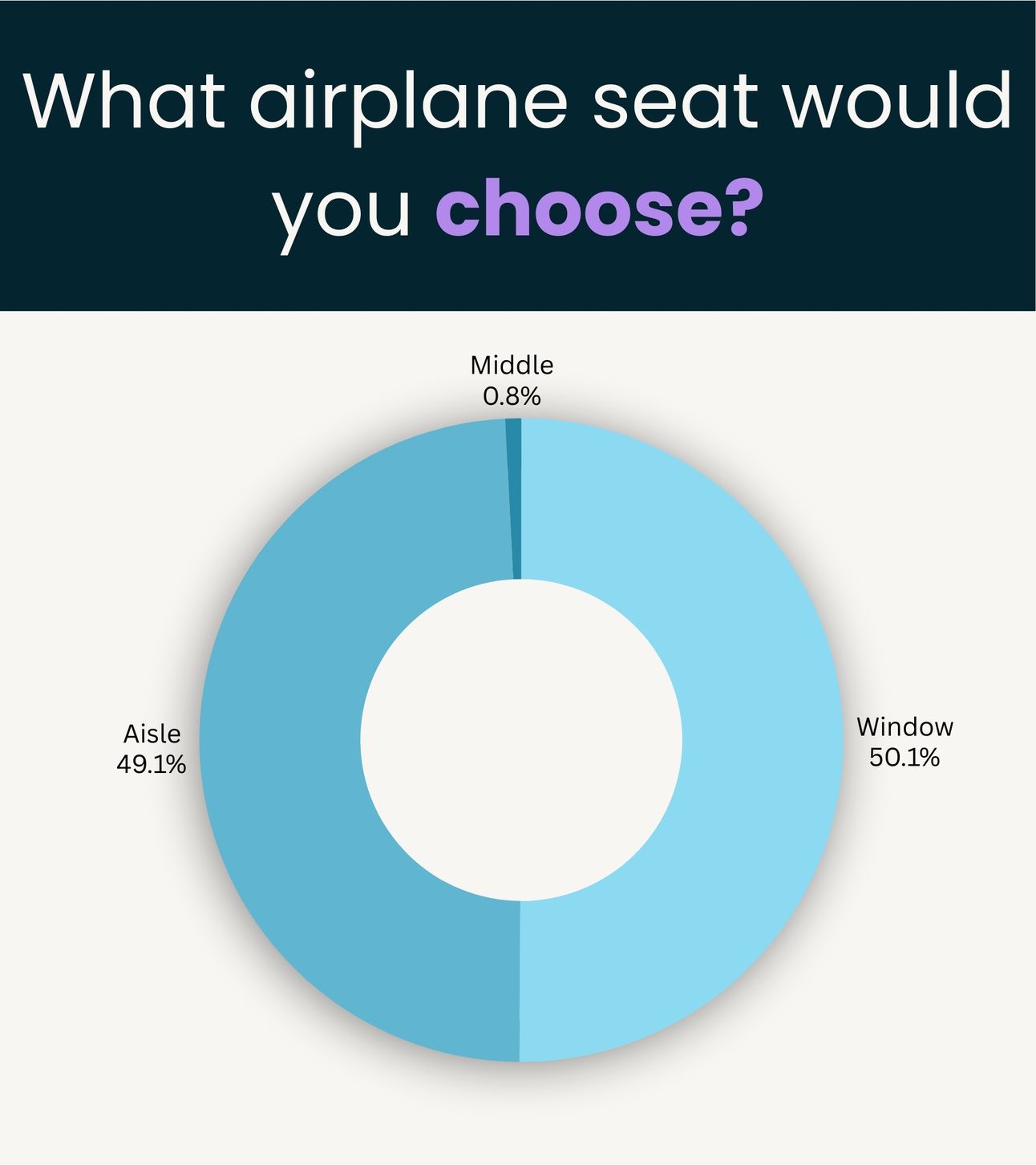Select the word "airplane" in the heading

(x=409, y=103)
